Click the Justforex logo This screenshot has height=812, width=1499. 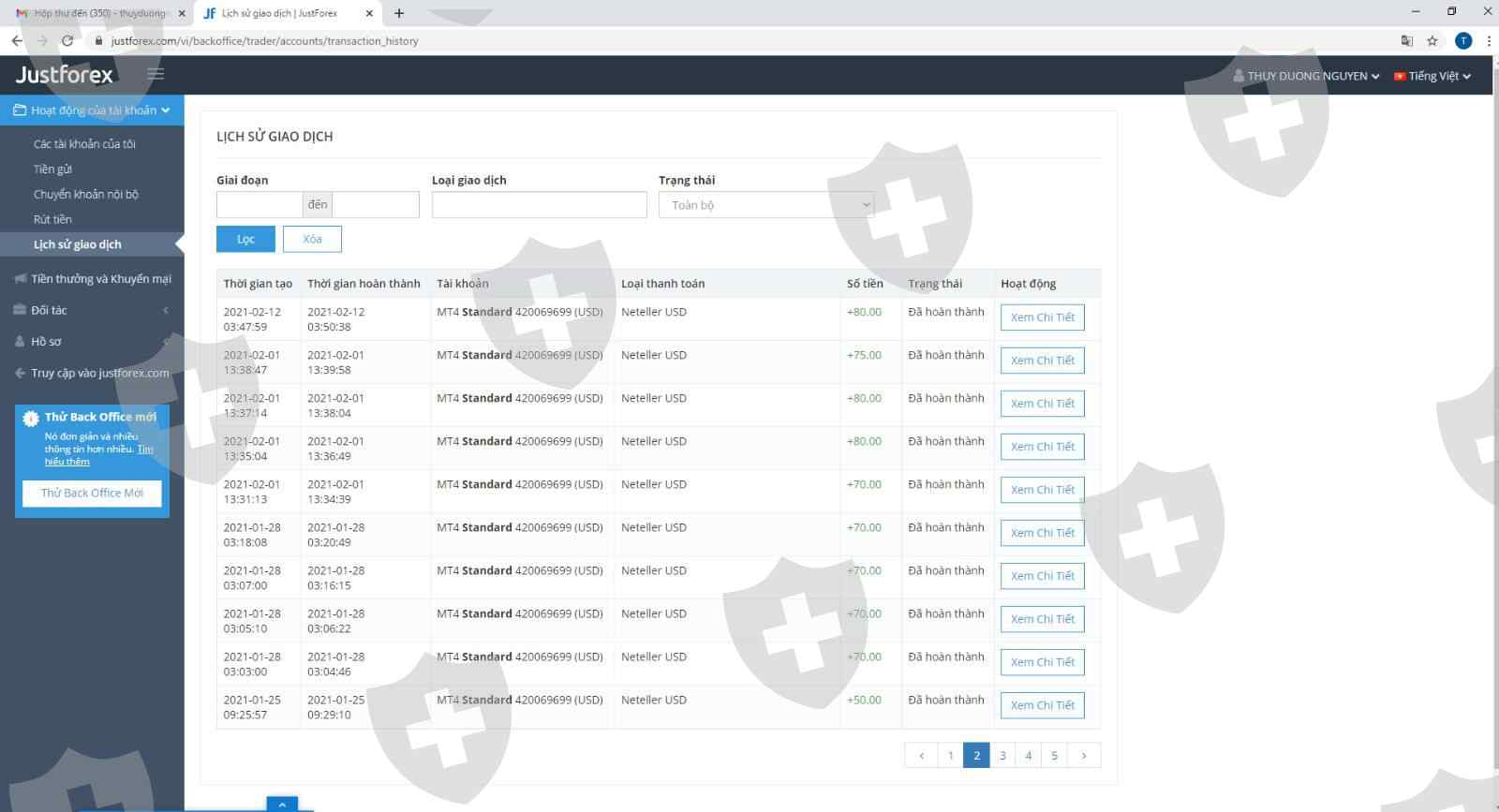(64, 75)
